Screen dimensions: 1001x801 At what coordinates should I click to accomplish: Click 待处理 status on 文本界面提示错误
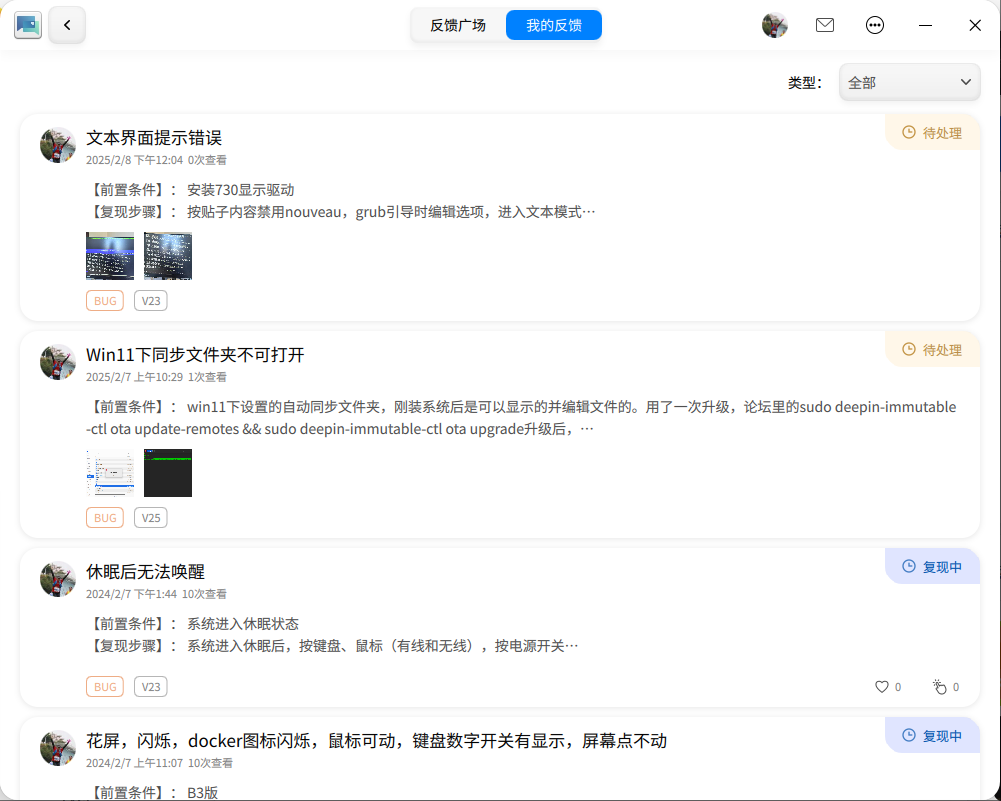[x=933, y=133]
